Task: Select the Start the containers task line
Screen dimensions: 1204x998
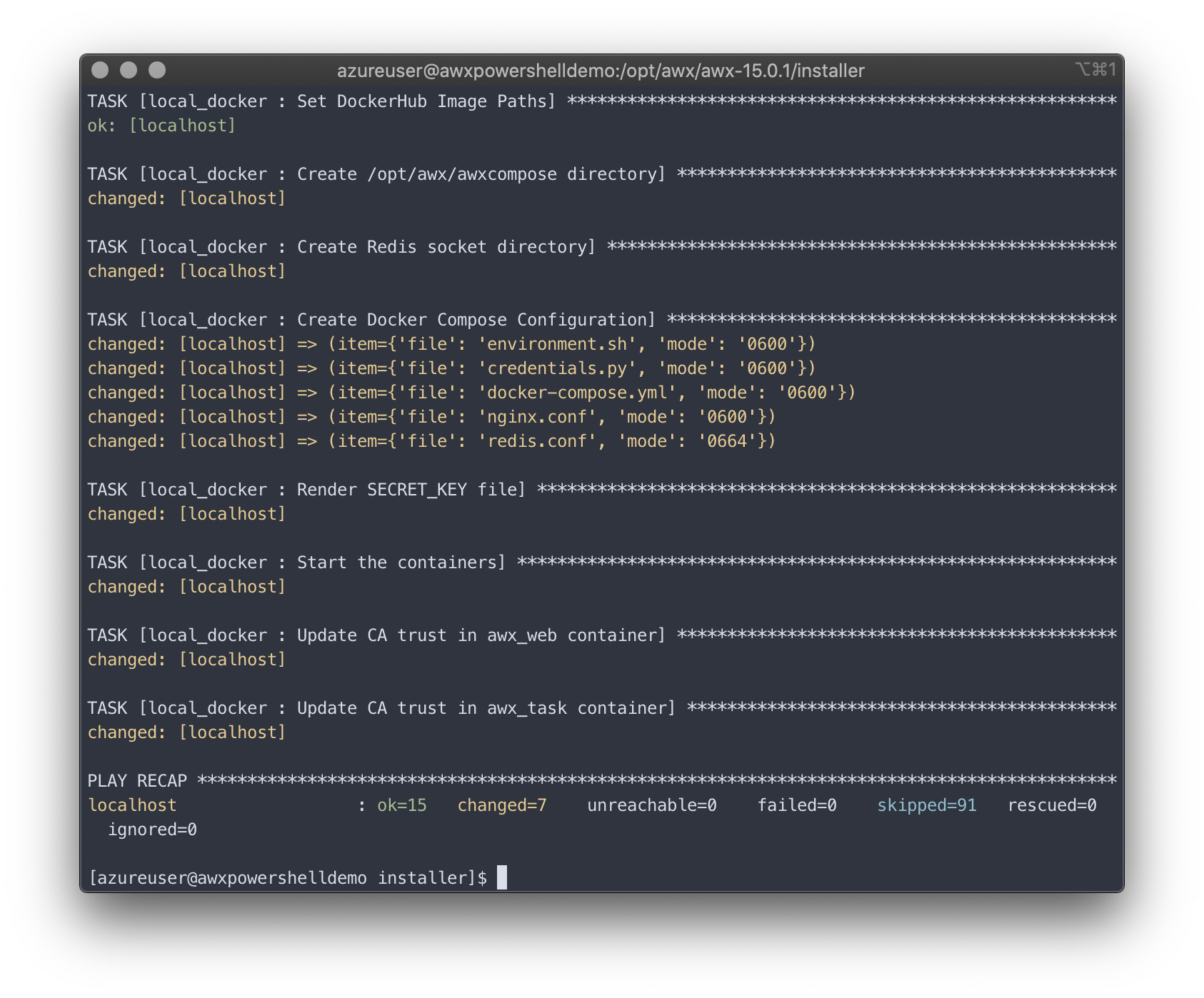Action: point(296,563)
